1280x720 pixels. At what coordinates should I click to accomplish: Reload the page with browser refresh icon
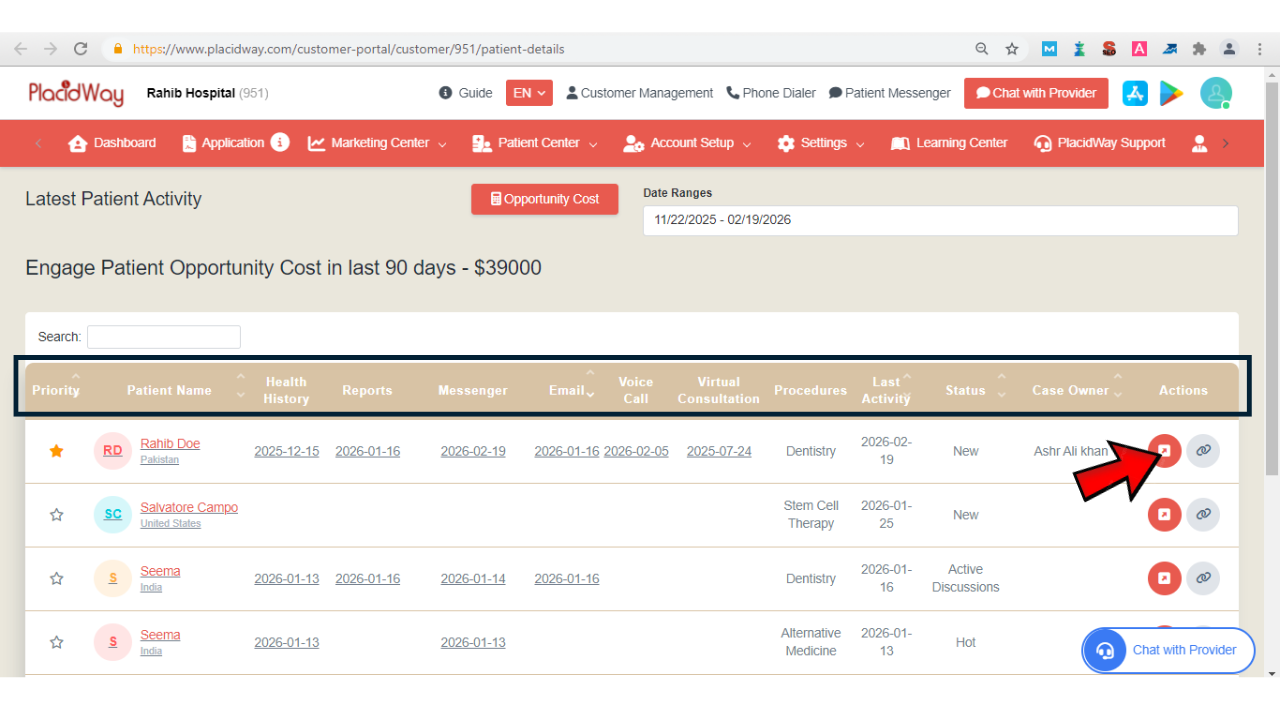(x=81, y=49)
